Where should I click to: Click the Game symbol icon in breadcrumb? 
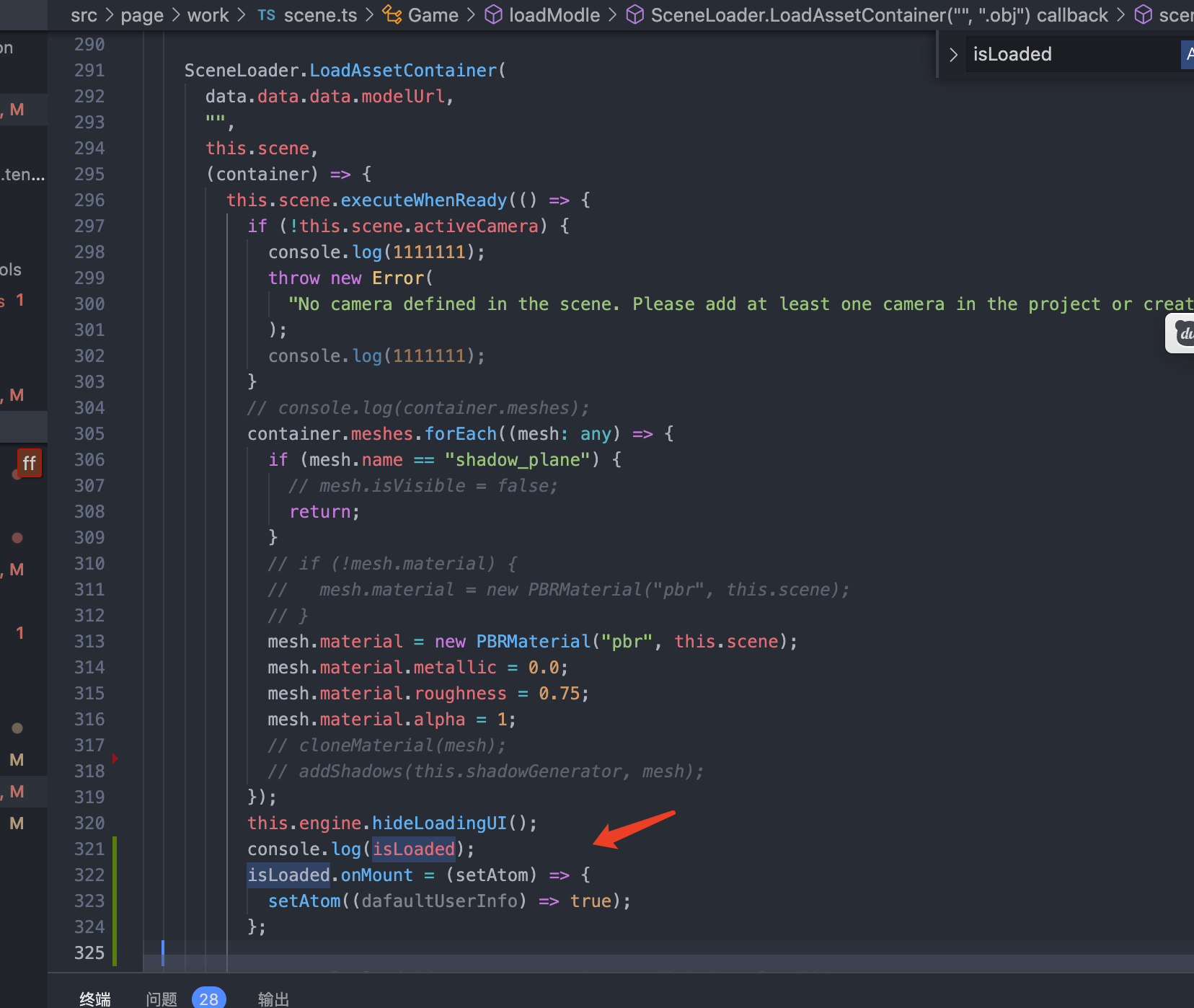pos(392,14)
